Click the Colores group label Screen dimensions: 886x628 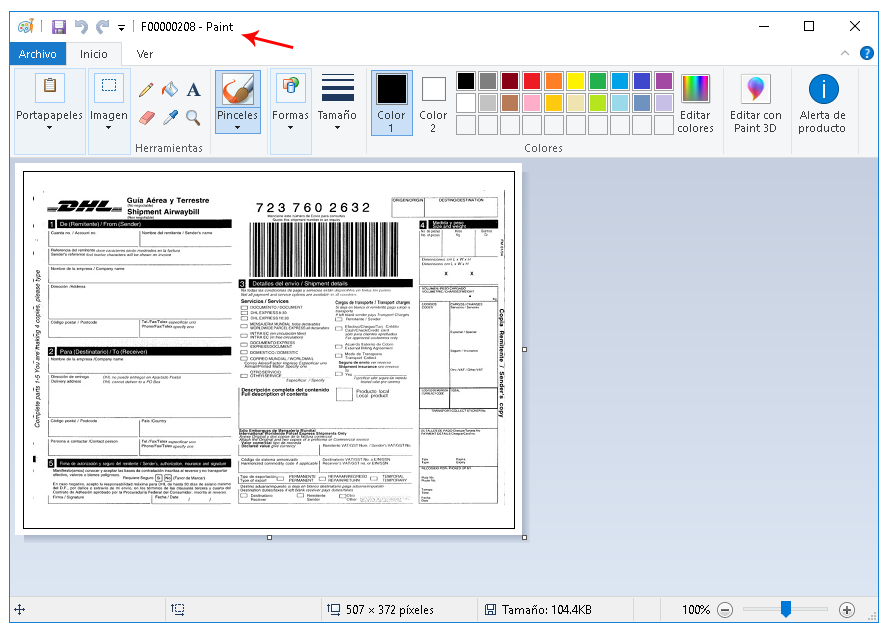pyautogui.click(x=544, y=148)
